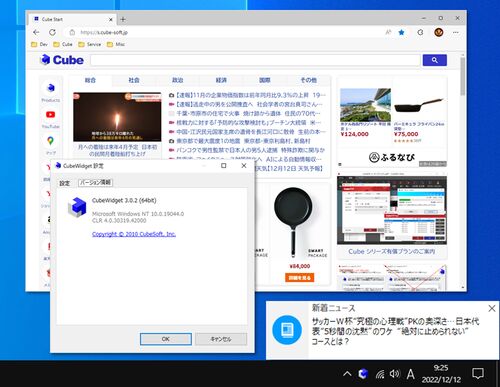
Task: Click the favorites star in address bar
Action: pos(402,32)
